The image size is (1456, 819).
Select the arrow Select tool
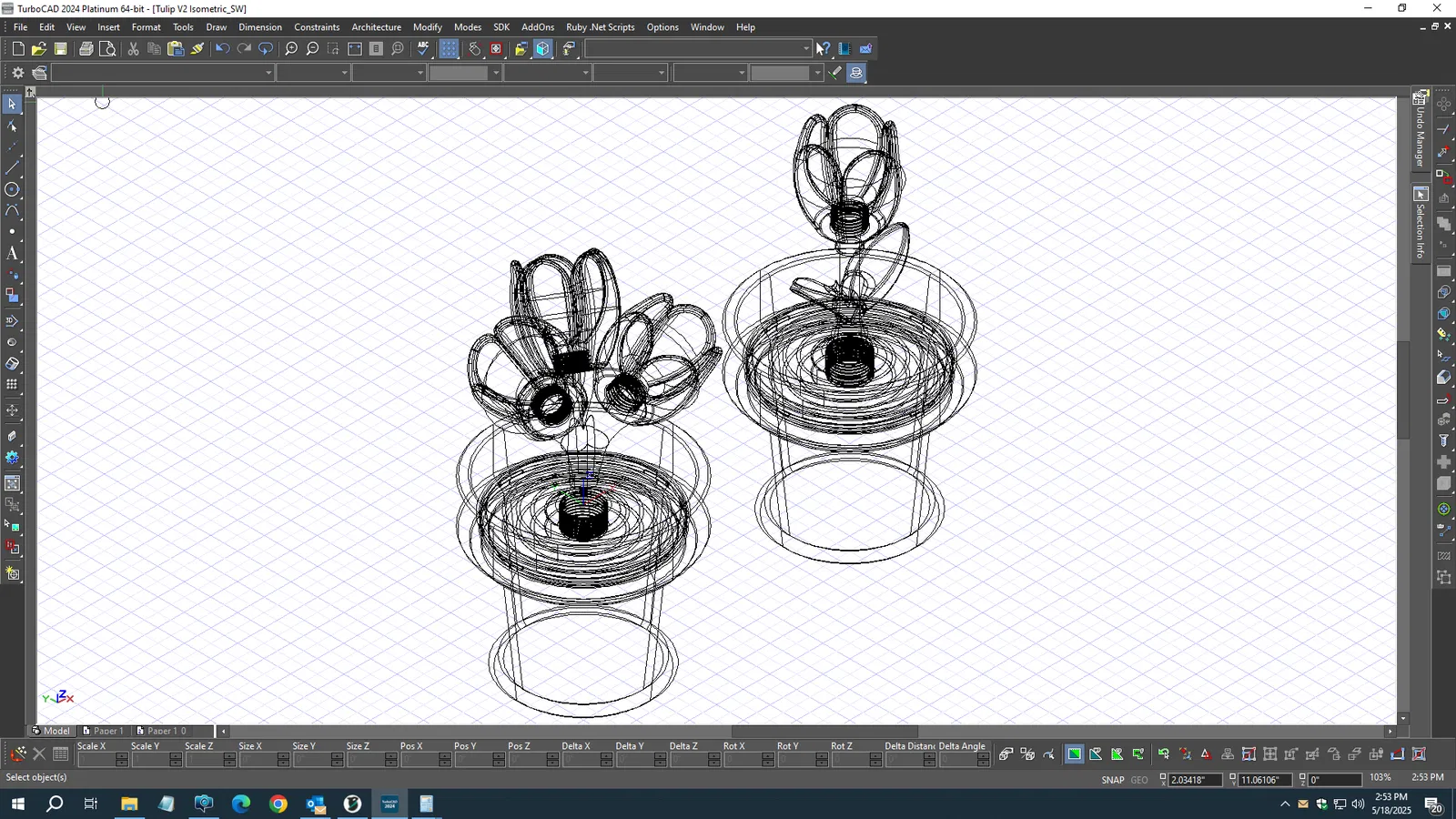click(x=12, y=104)
